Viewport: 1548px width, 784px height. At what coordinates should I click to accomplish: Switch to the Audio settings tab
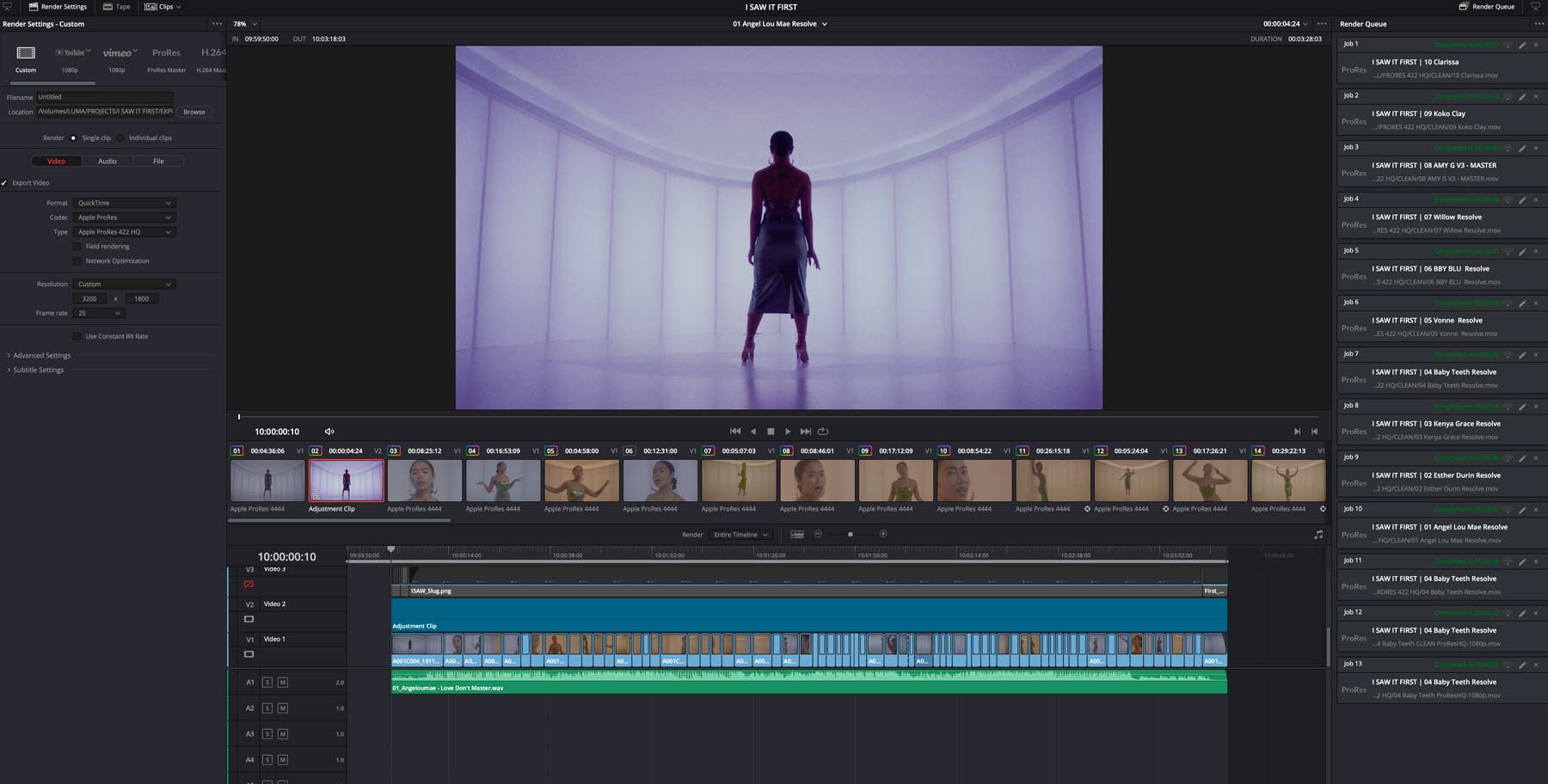(107, 161)
